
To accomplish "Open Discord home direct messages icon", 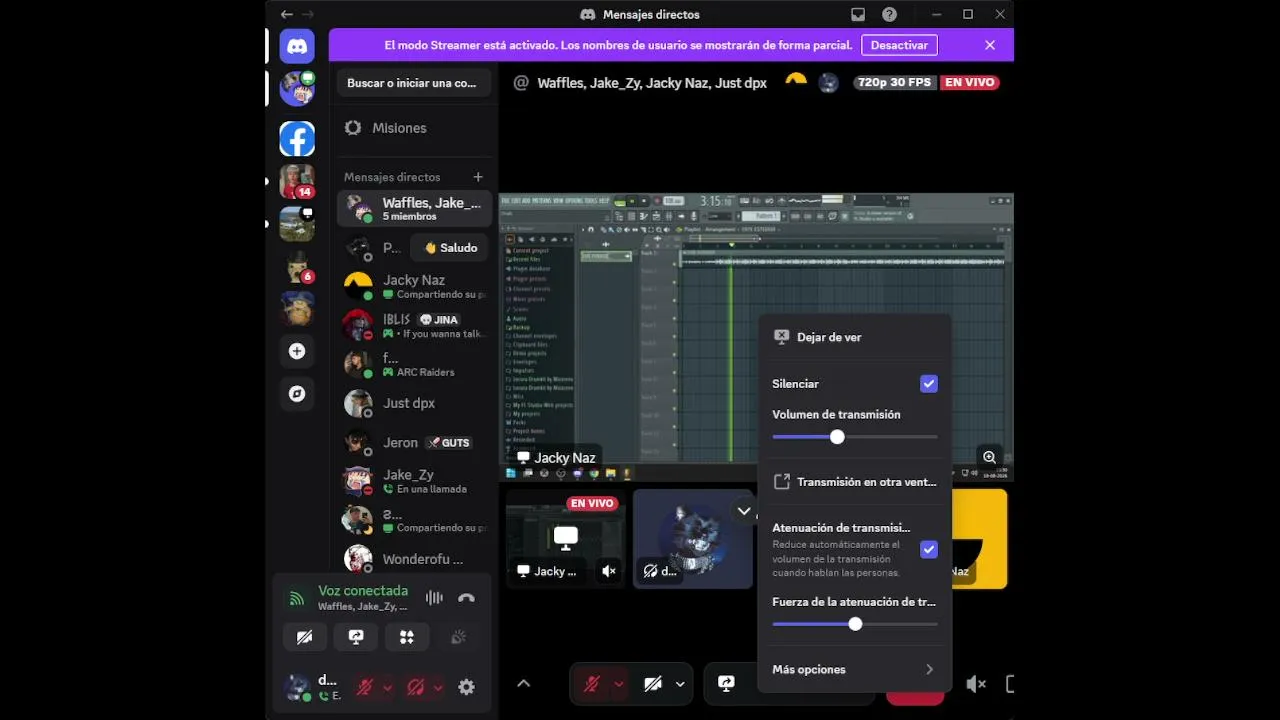I will [297, 46].
